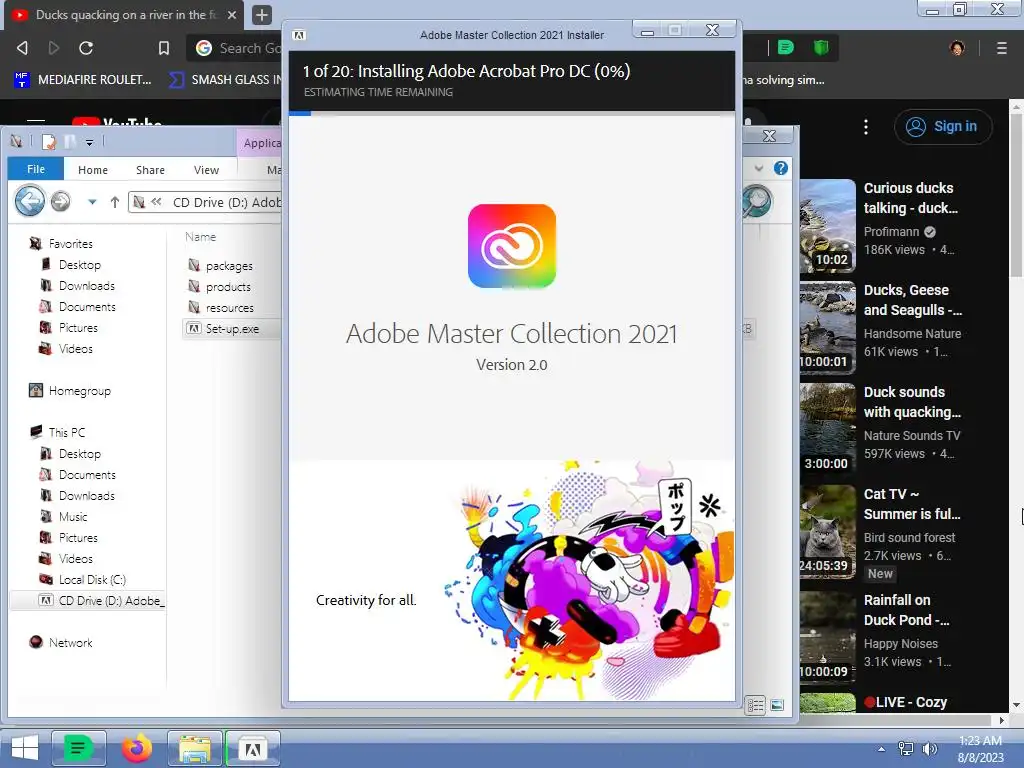
Task: Click the taskbar volume speaker icon
Action: pos(930,749)
